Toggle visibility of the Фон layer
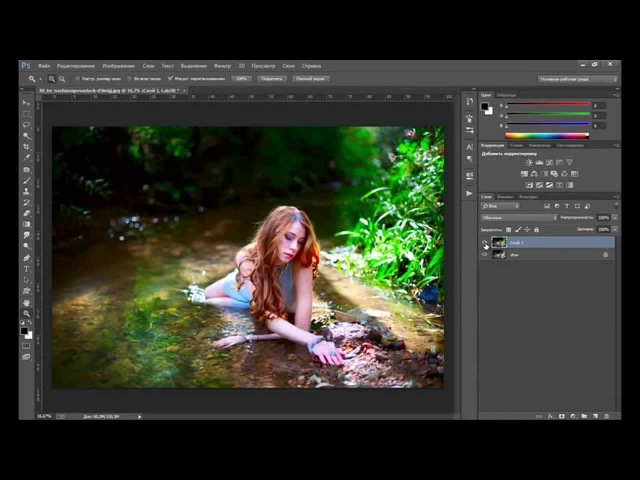Screen dimensions: 640x480 (485, 255)
